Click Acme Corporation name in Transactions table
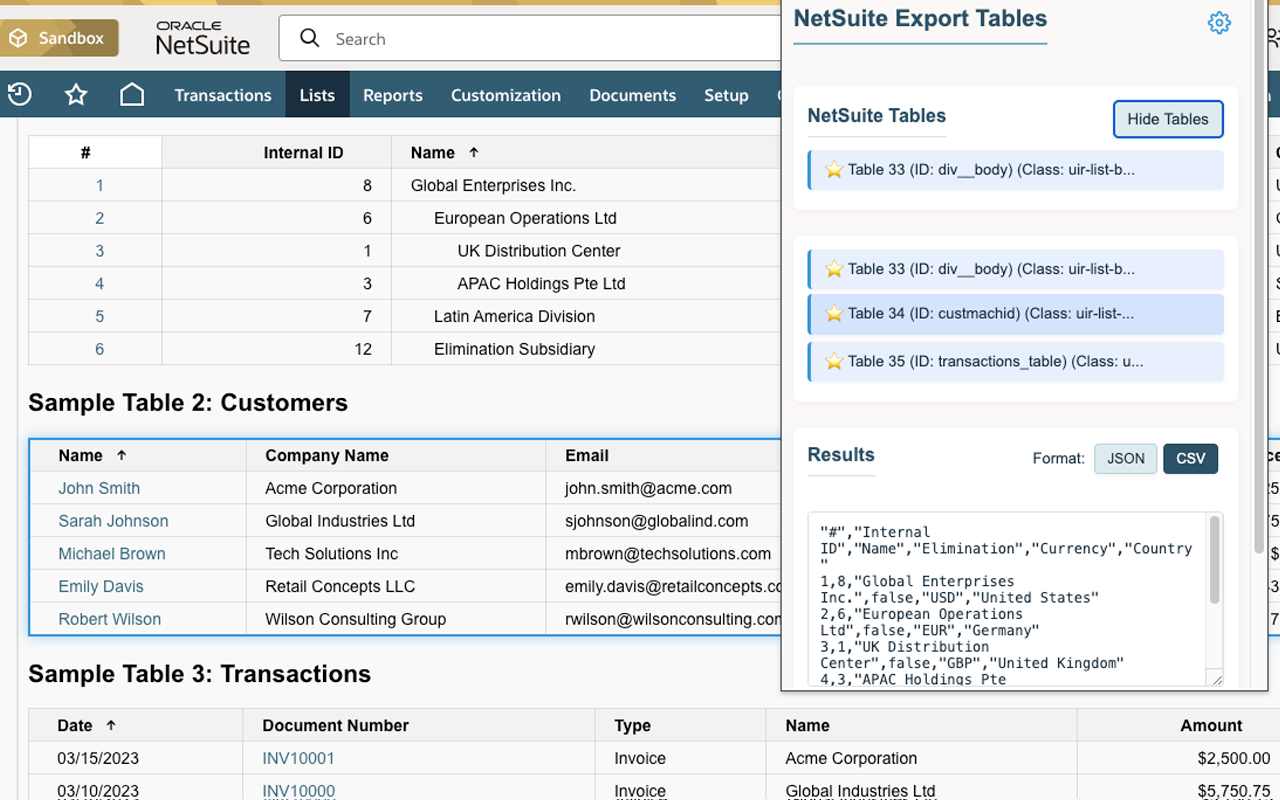 tap(851, 758)
